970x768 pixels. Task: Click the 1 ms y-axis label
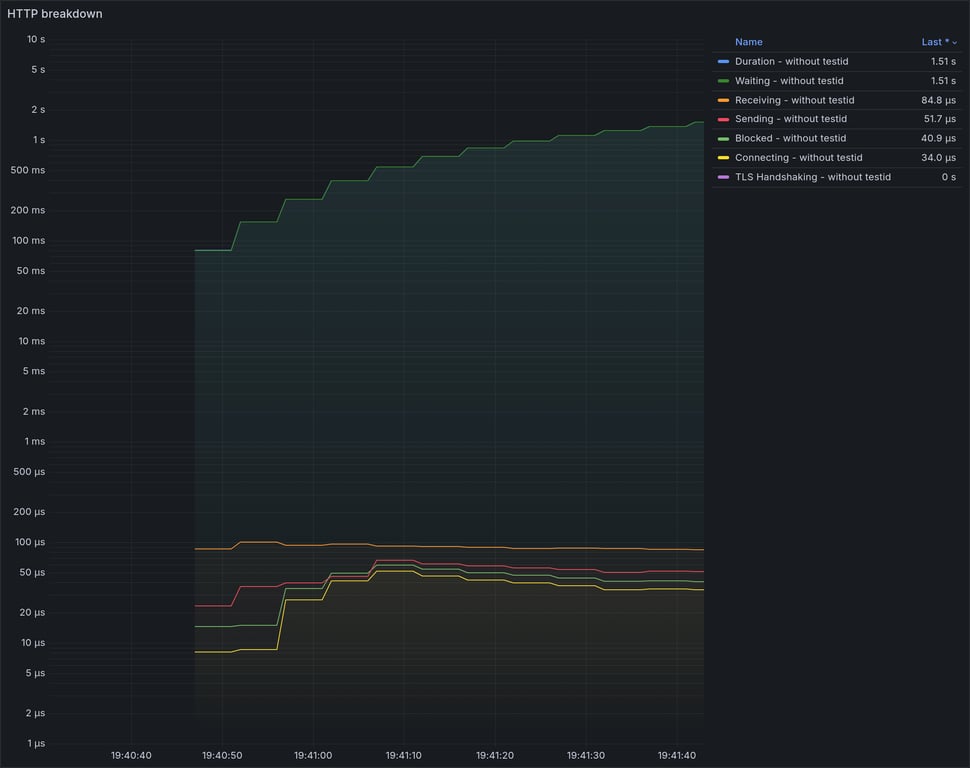pyautogui.click(x=35, y=441)
